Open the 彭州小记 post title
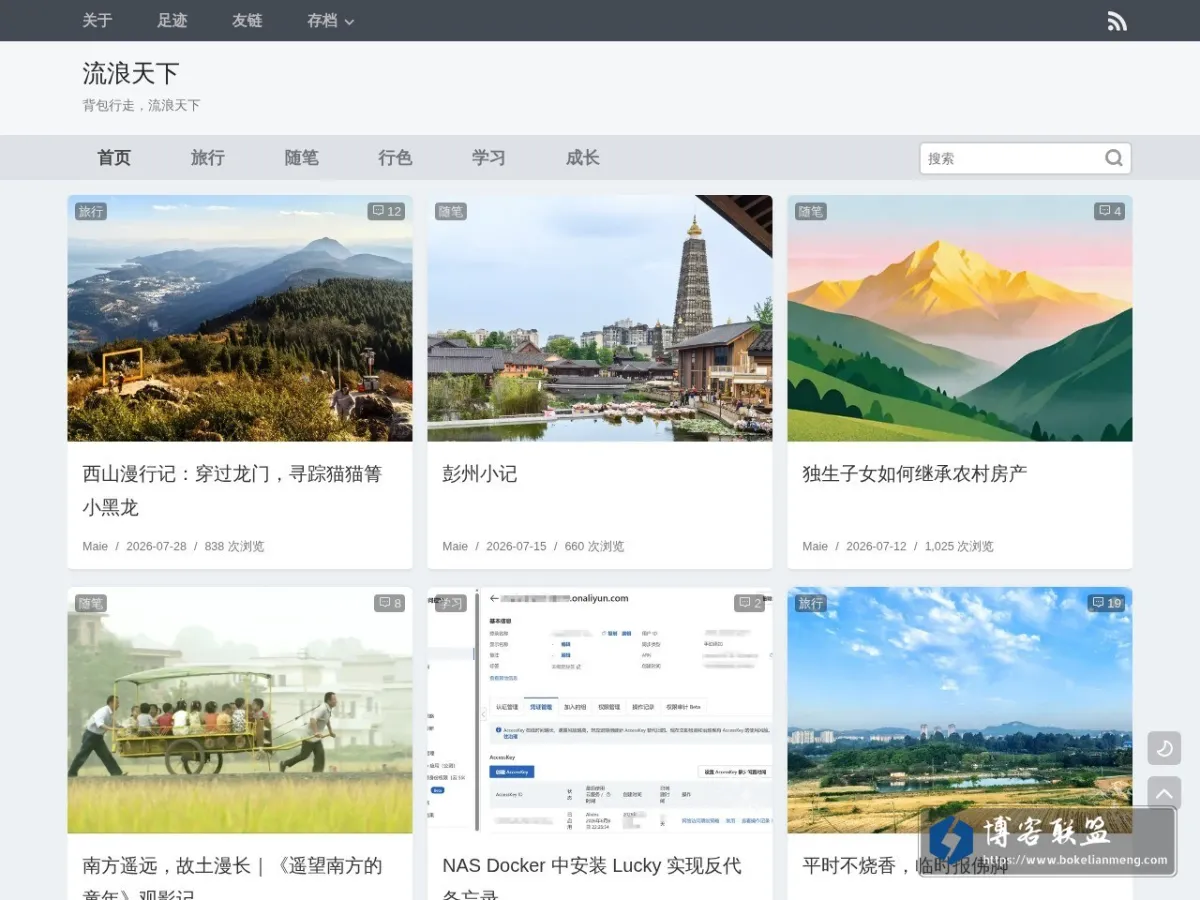The image size is (1200, 900). pyautogui.click(x=480, y=474)
